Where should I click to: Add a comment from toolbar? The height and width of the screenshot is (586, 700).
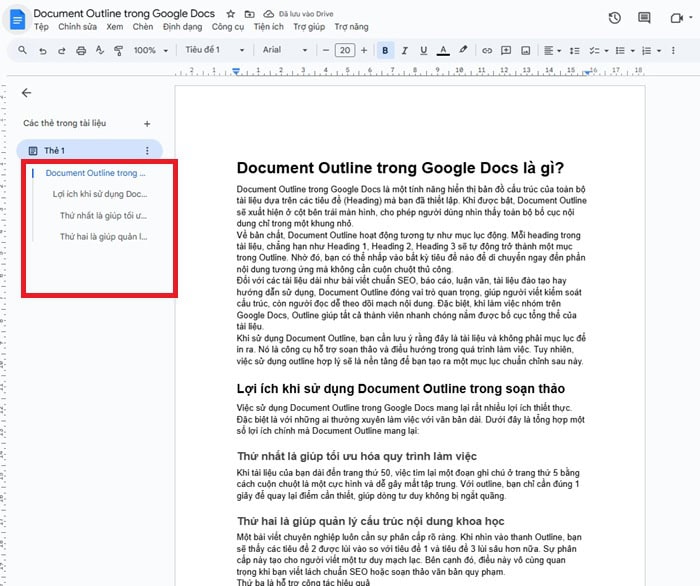(x=506, y=50)
